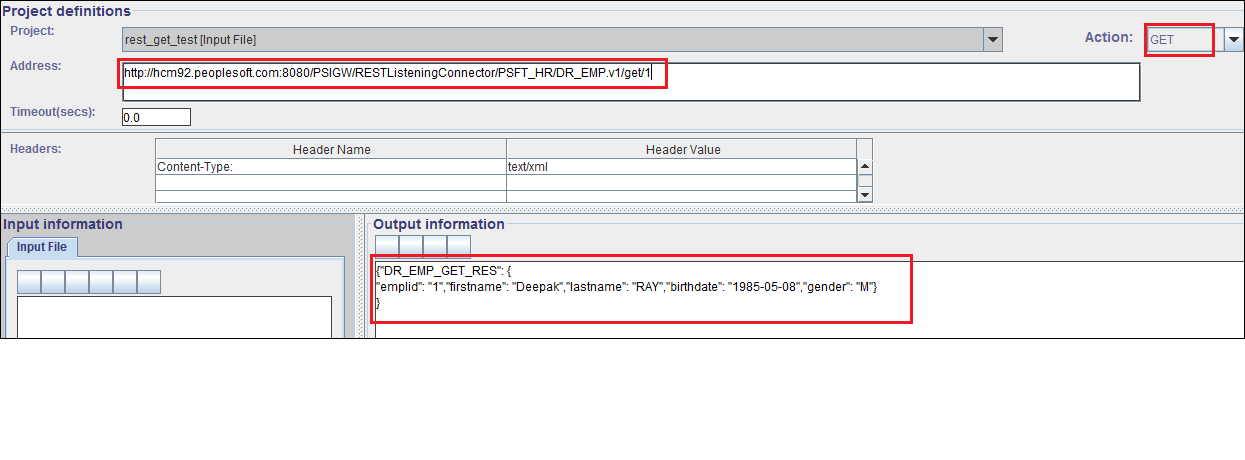This screenshot has height=460, width=1245.
Task: Click the GET action field
Action: [x=1185, y=40]
